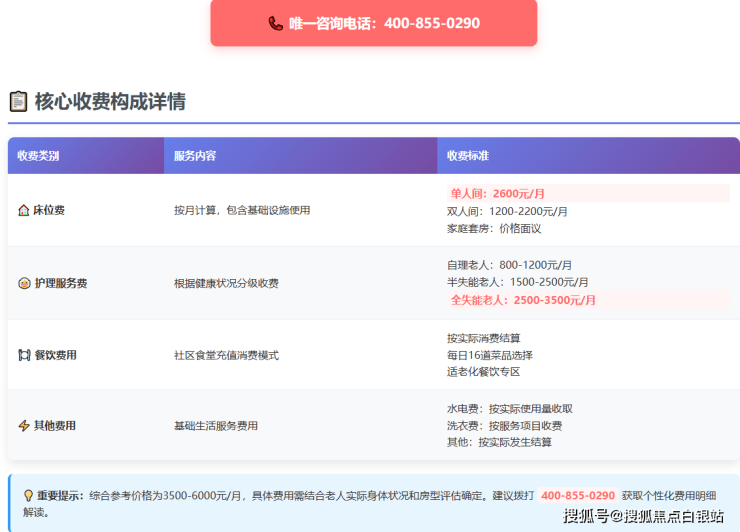Click highlighted 单人间 2600元/月 price
740x532 pixels.
pyautogui.click(x=498, y=194)
